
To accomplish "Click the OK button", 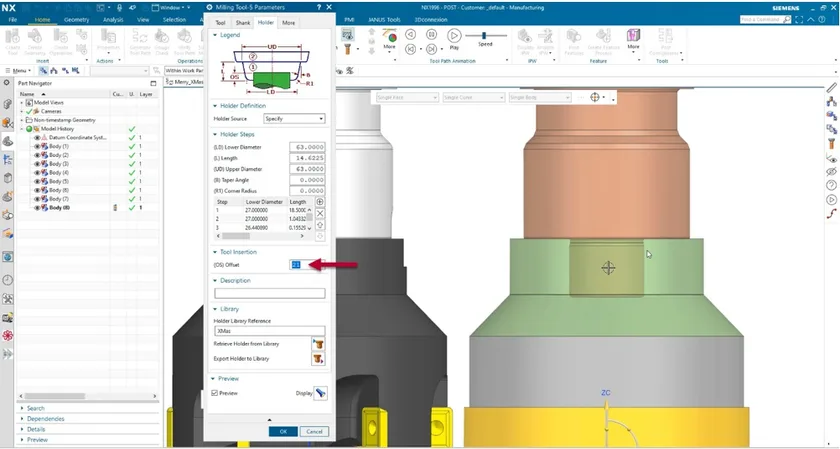I will pos(283,431).
